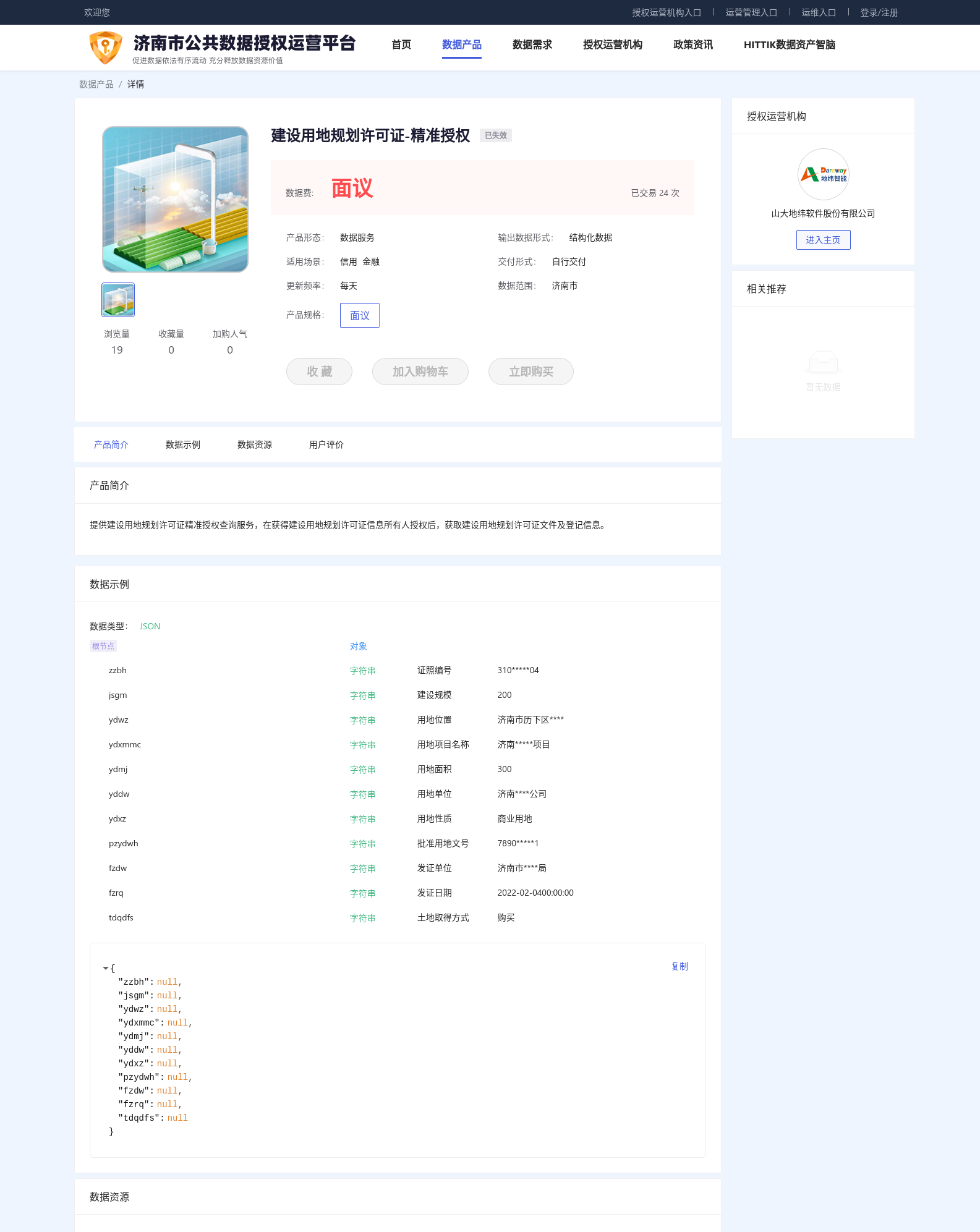Click the 济南市历下区**** value
Image resolution: width=980 pixels, height=1232 pixels.
pyautogui.click(x=530, y=720)
